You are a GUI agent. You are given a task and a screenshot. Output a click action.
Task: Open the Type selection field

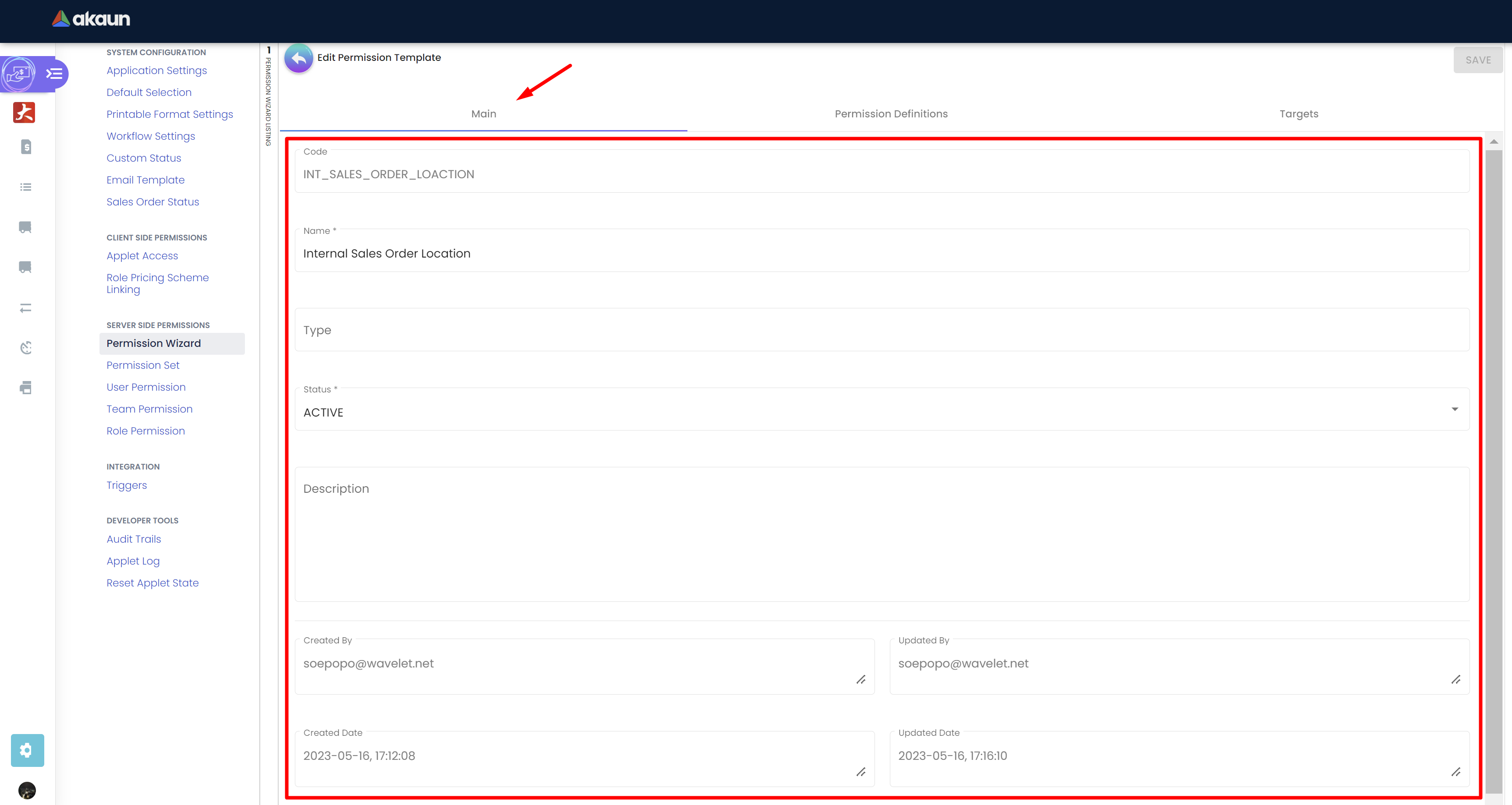click(x=882, y=330)
